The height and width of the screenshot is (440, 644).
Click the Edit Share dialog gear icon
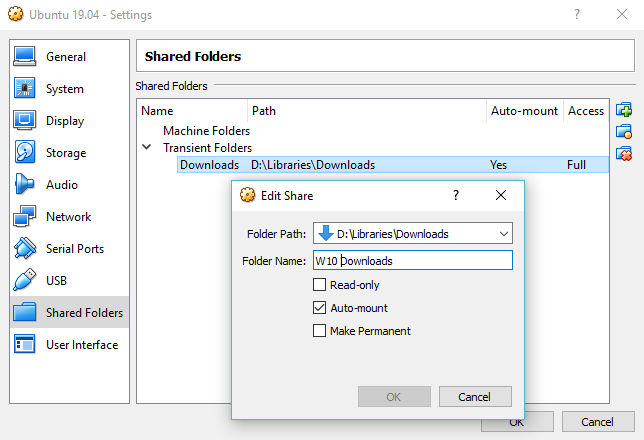pos(247,195)
